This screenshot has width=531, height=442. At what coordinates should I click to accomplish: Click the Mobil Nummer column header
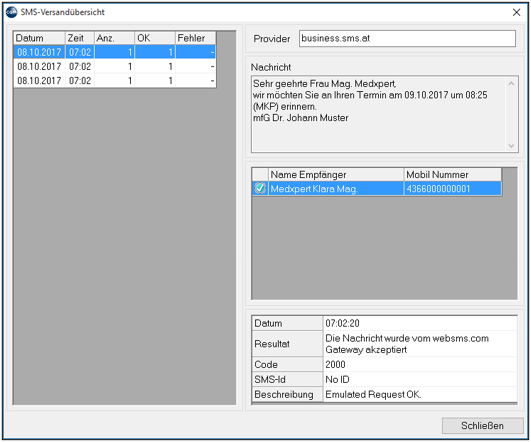[452, 174]
